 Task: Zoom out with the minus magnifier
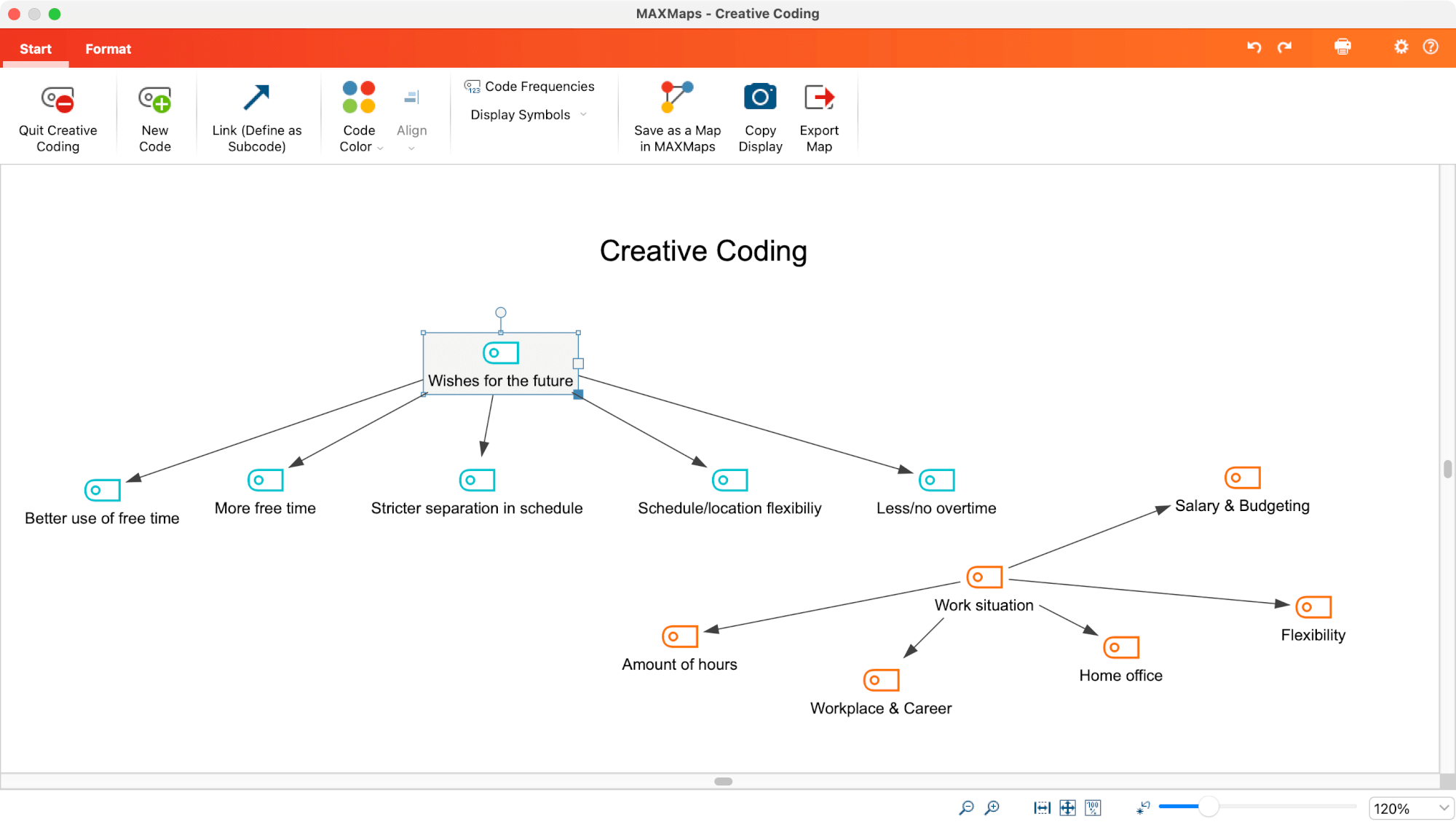tap(966, 807)
